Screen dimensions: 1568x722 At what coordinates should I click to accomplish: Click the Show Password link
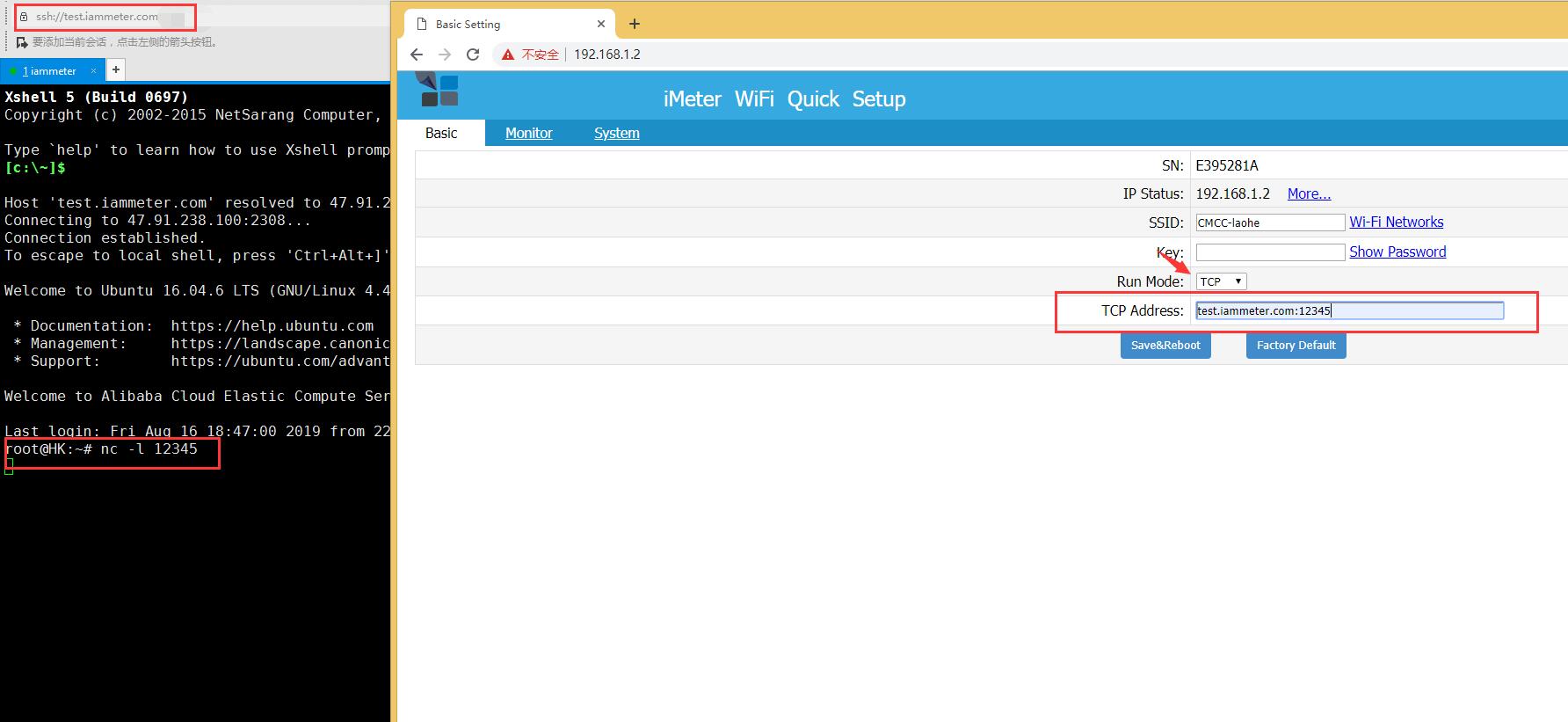coord(1397,252)
